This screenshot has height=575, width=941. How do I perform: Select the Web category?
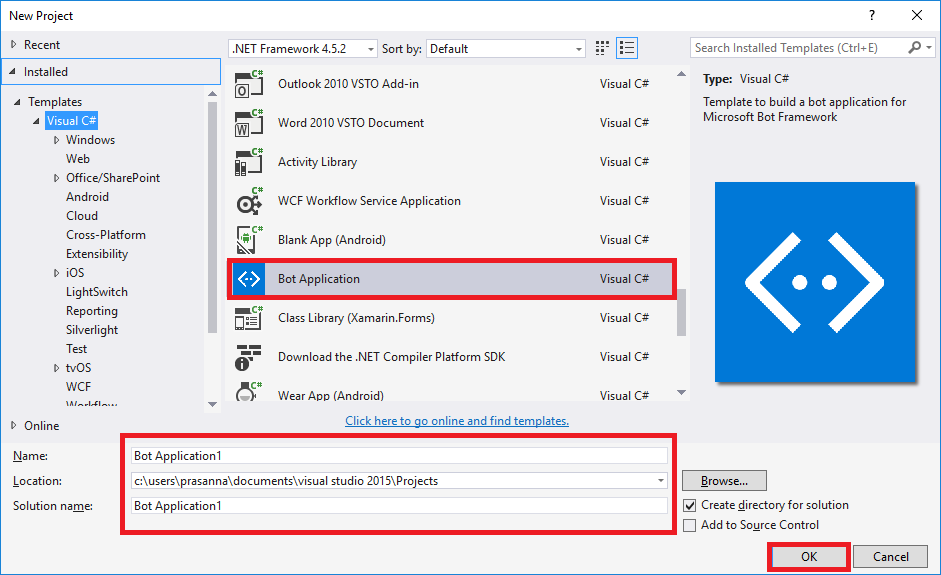(78, 159)
